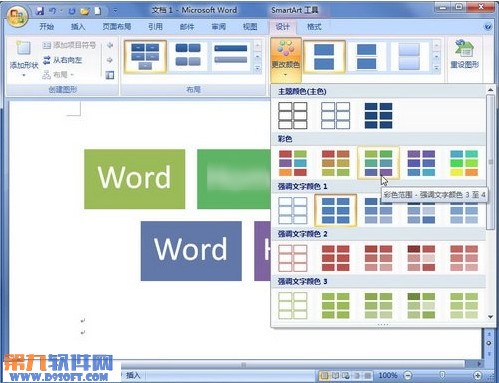The height and width of the screenshot is (383, 499).
Task: Pick last green transparent 强调文字颜色 3 swatch
Action: pos(464,306)
